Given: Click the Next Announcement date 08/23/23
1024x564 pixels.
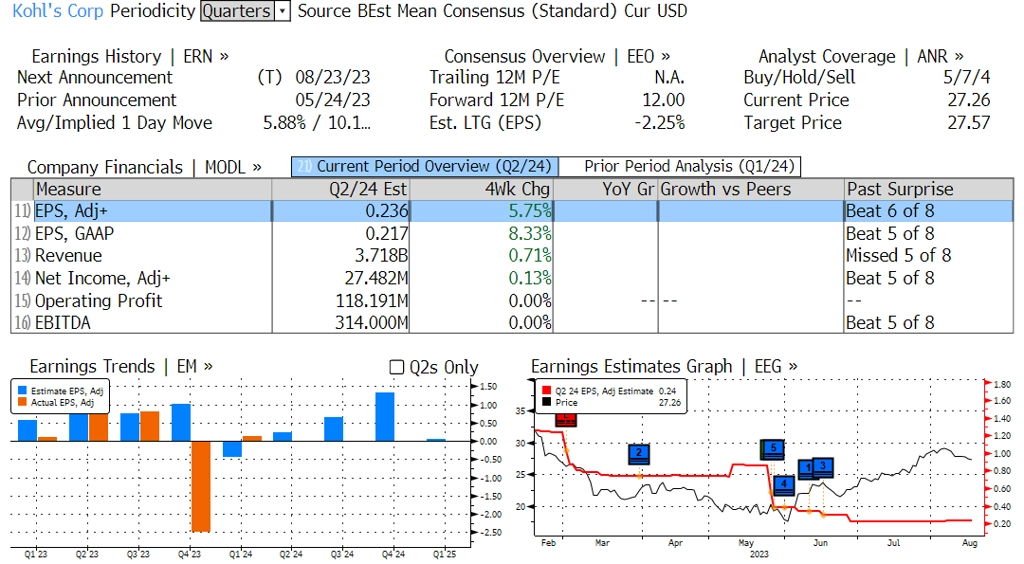Looking at the screenshot, I should [x=332, y=78].
